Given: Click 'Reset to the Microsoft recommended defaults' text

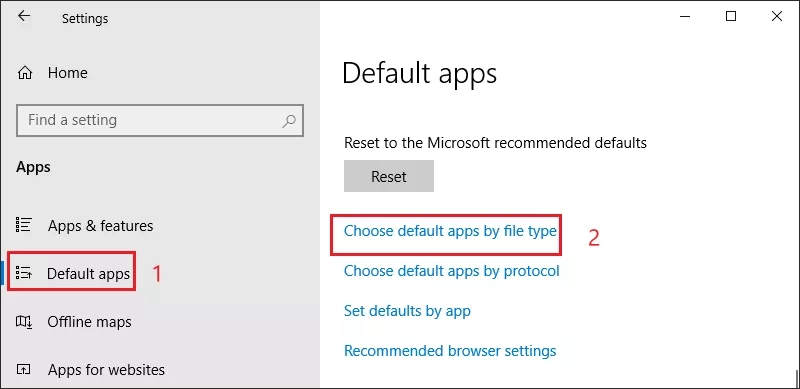Looking at the screenshot, I should 495,142.
